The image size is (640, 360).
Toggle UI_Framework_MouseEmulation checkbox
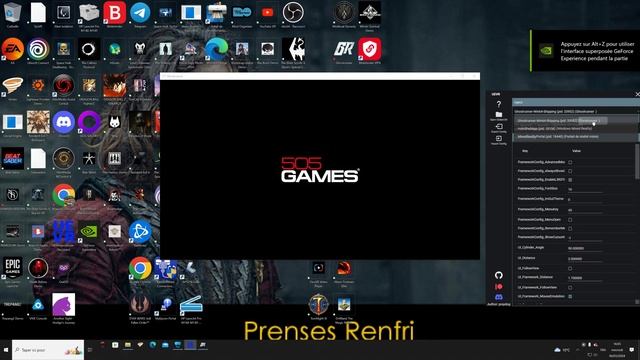pos(570,296)
